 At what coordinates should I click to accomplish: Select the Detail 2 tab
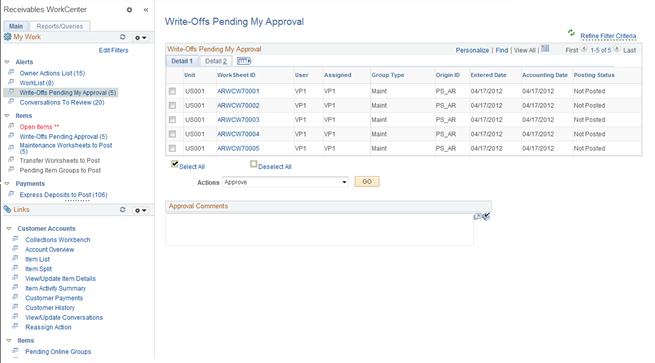pos(216,61)
